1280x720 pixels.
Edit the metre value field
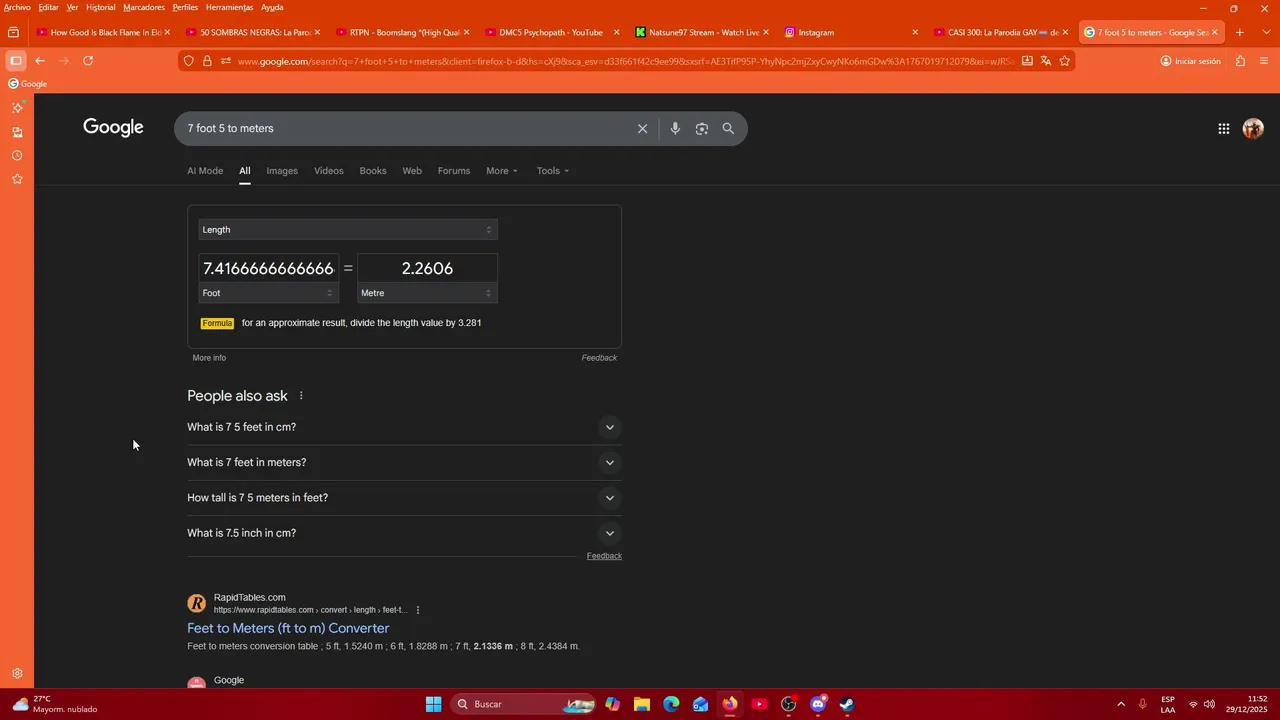tap(427, 268)
